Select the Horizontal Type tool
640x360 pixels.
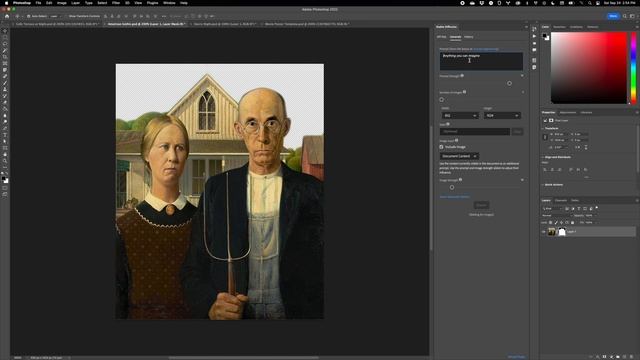coord(5,135)
